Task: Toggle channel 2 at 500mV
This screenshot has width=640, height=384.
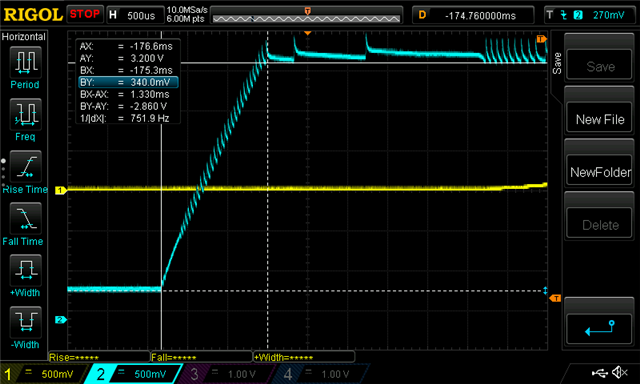Action: pyautogui.click(x=133, y=374)
